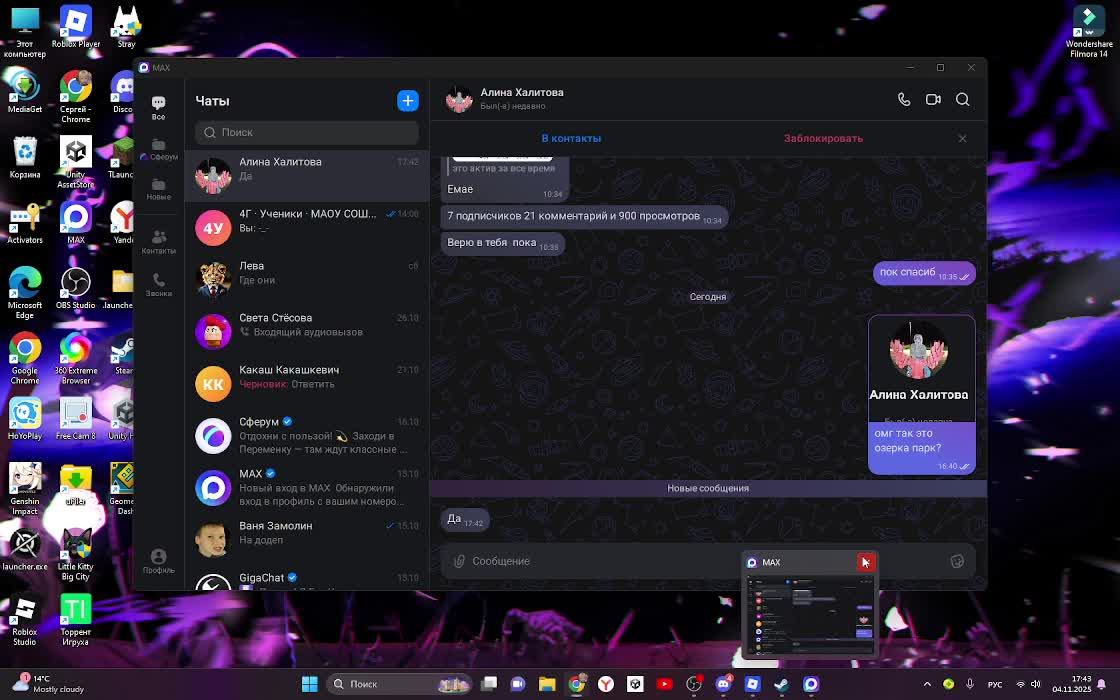Open the Windows Start menu
The width and height of the screenshot is (1120, 700).
coord(309,684)
